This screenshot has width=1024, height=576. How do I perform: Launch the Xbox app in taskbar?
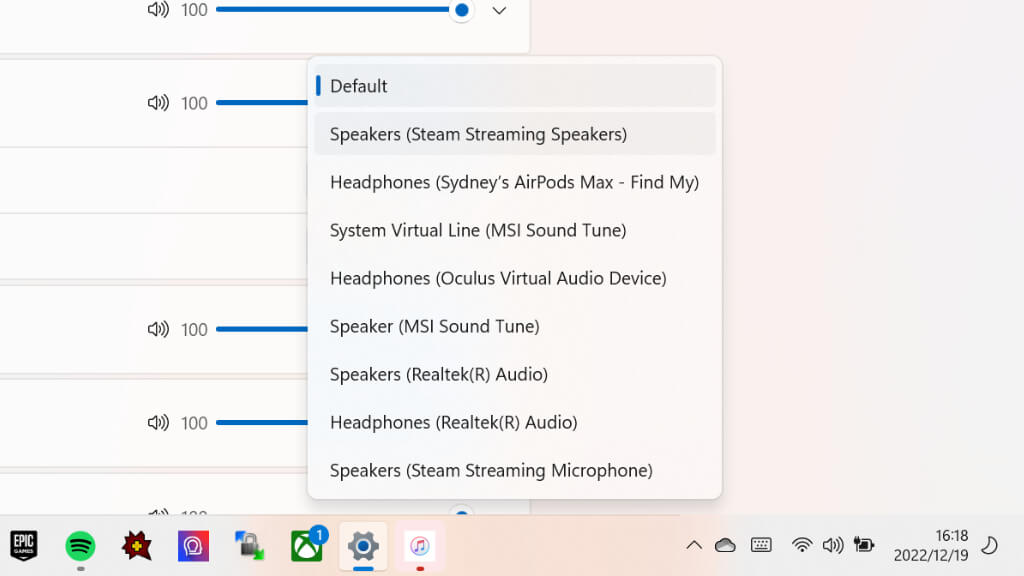pos(306,546)
